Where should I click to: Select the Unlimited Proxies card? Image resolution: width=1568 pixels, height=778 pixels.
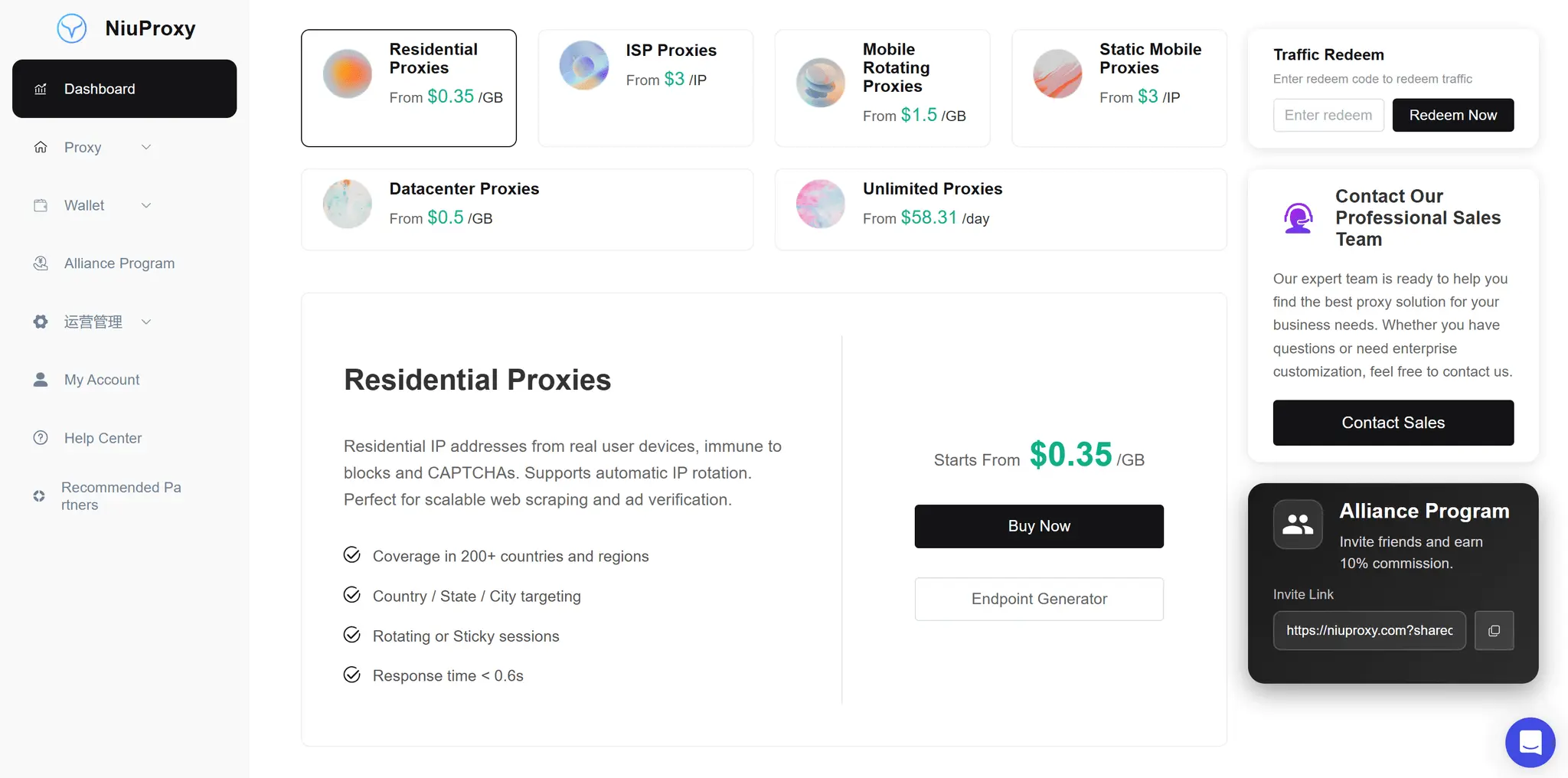[1001, 210]
